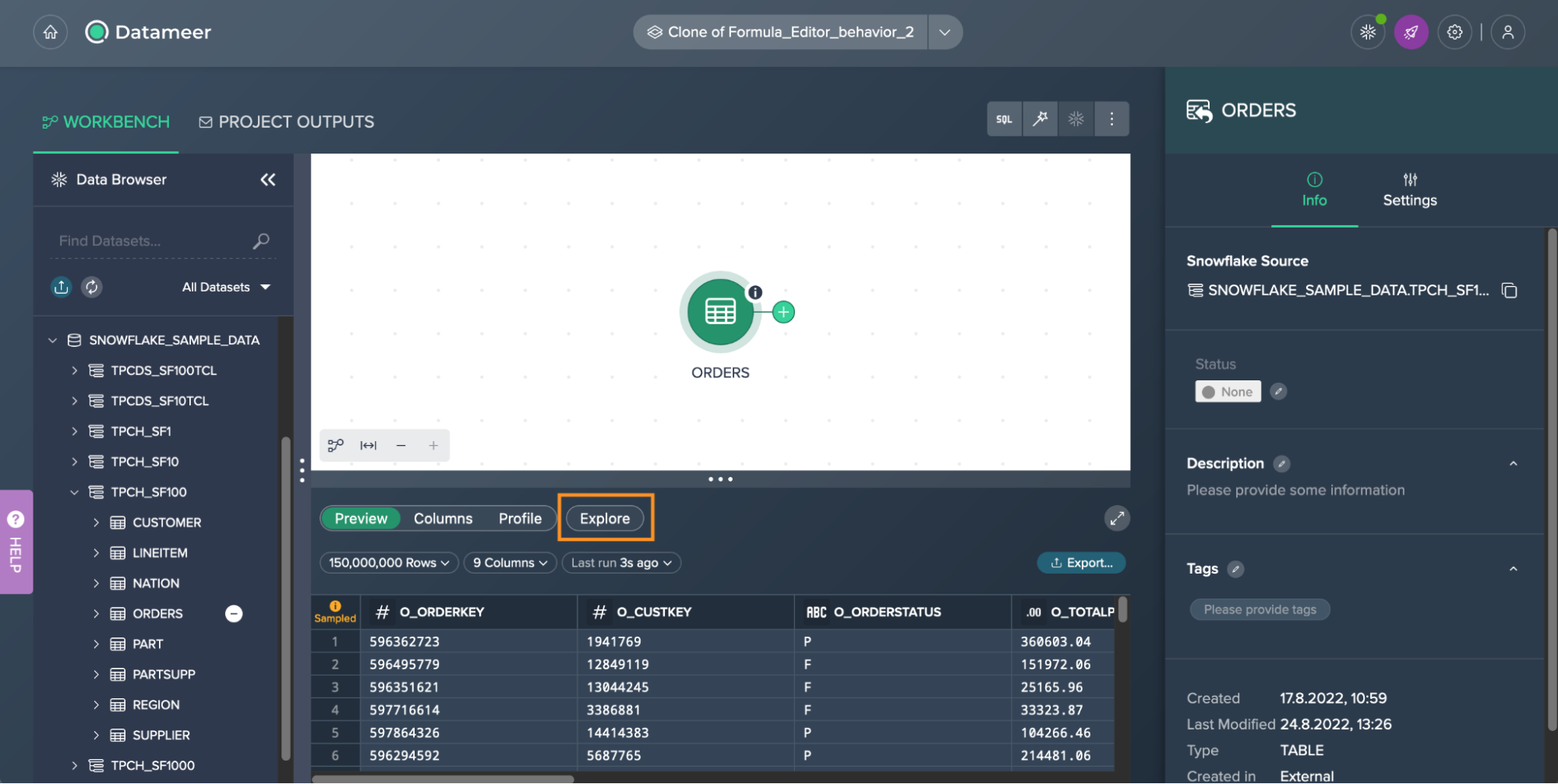The image size is (1558, 784).
Task: Collapse the Data Browser panel
Action: (x=267, y=180)
